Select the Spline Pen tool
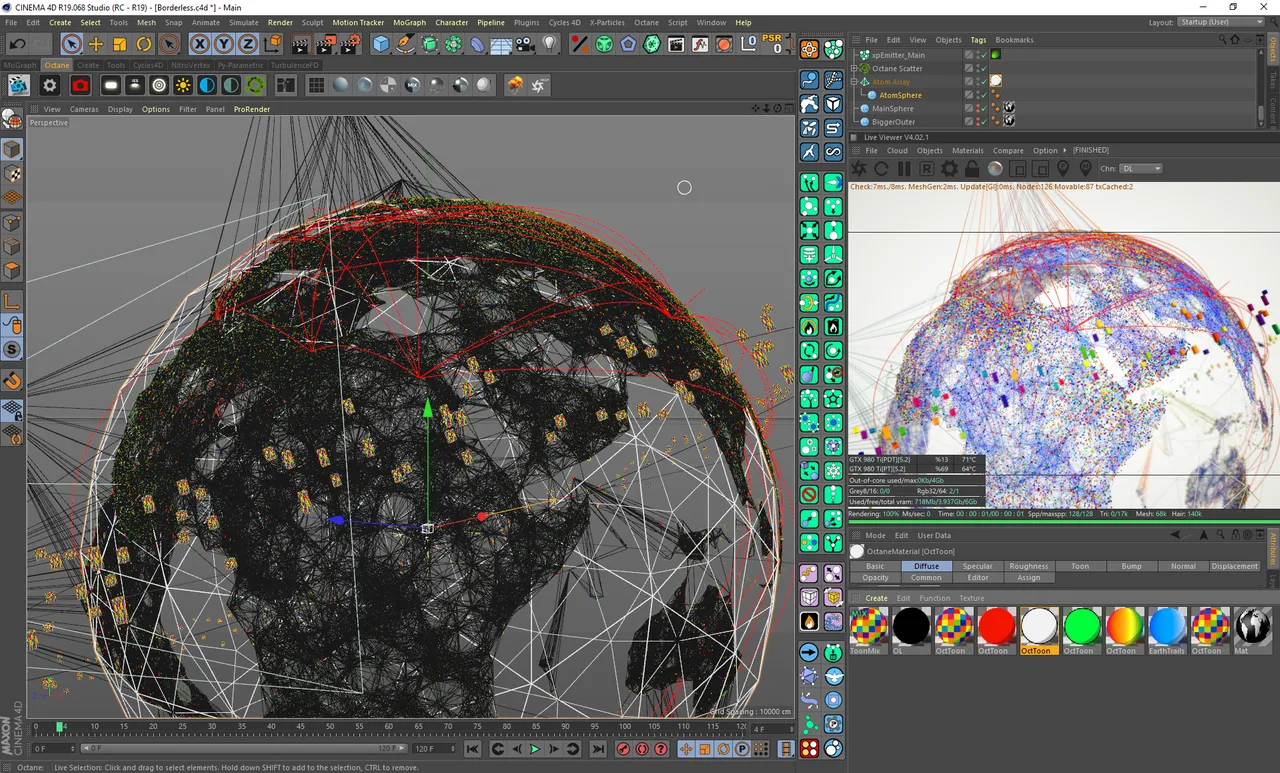 coord(405,44)
